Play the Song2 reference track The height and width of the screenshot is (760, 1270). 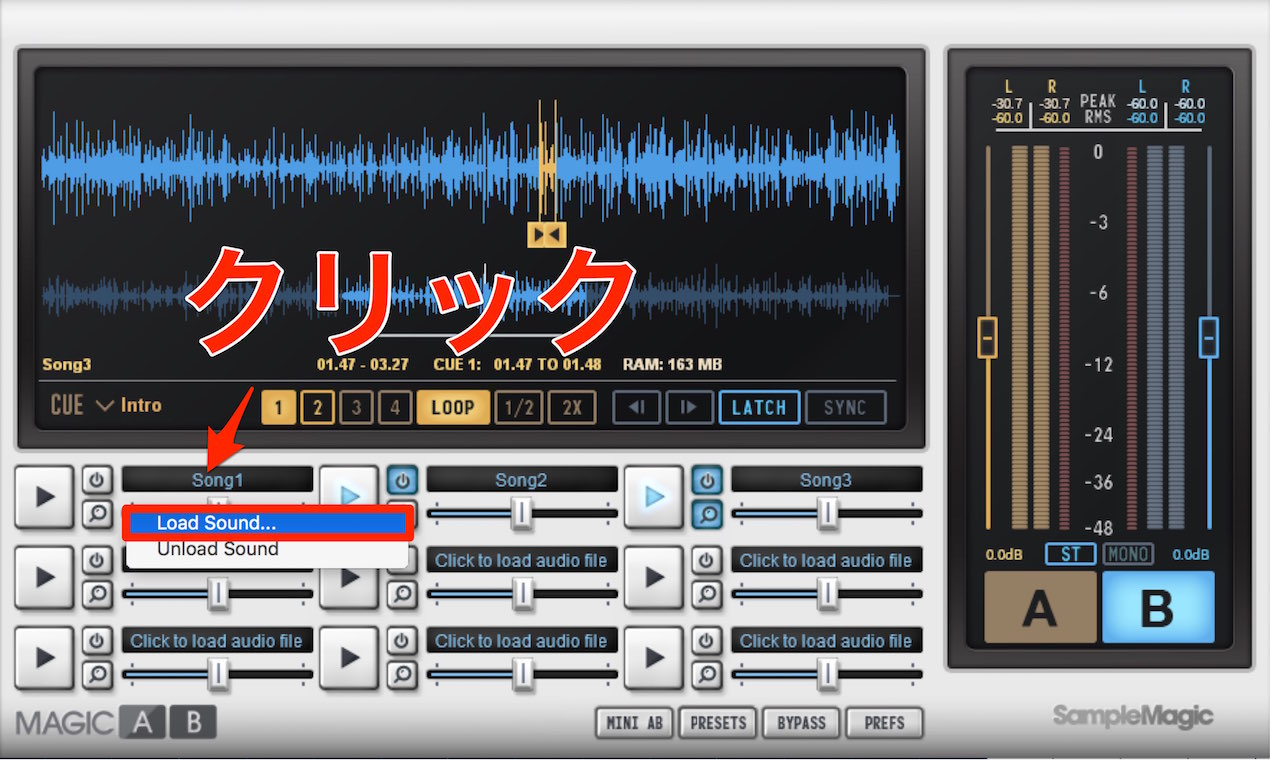coord(349,497)
